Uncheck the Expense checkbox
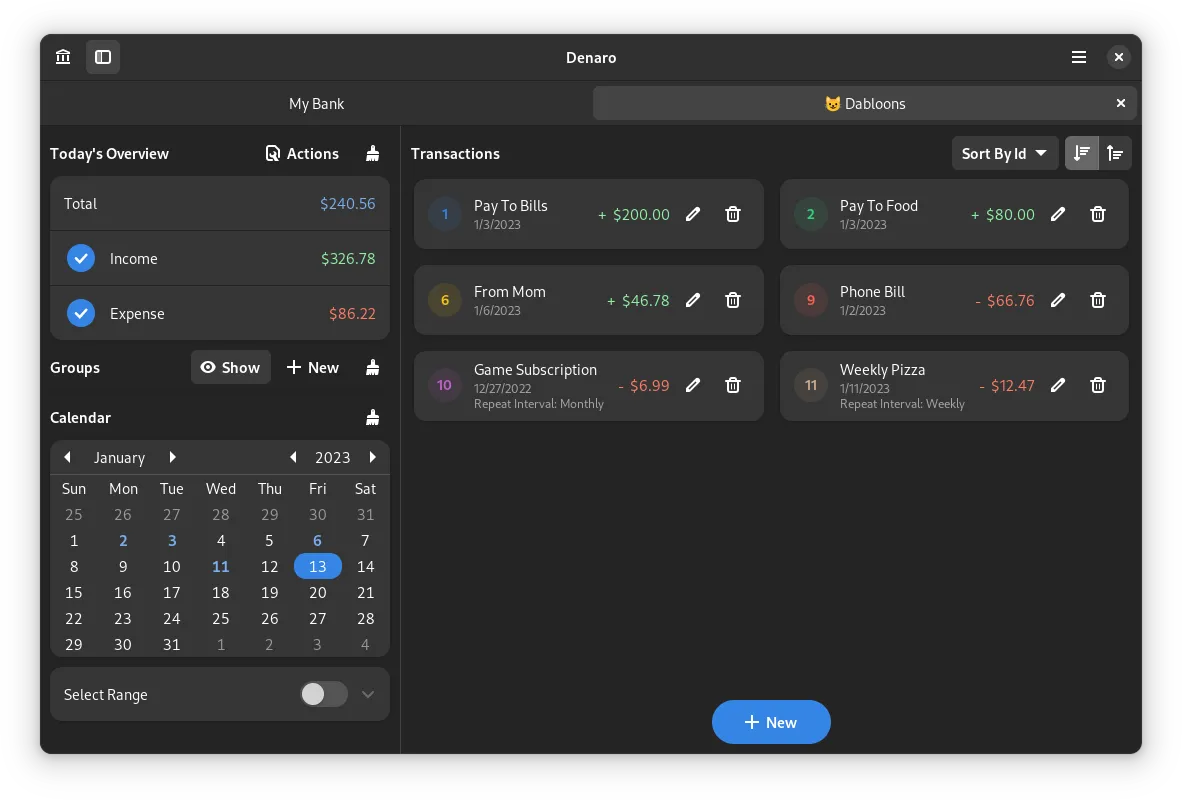The width and height of the screenshot is (1182, 800). click(x=81, y=313)
